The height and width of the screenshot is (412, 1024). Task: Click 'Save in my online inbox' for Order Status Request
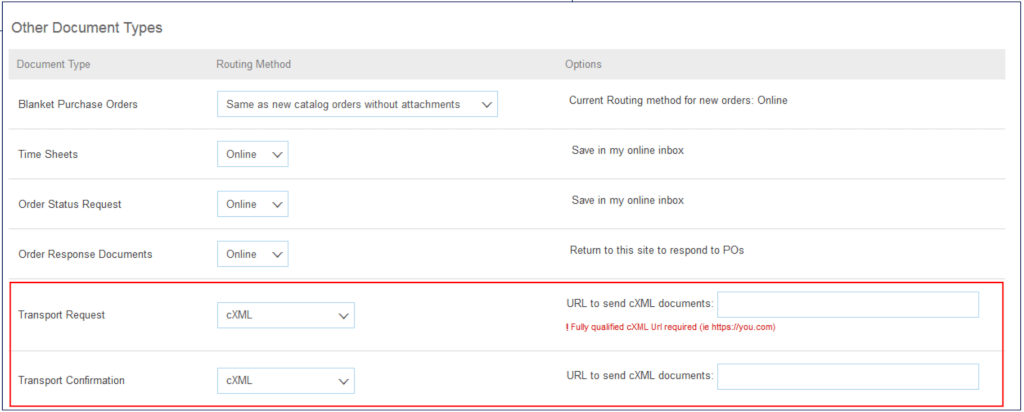click(628, 200)
